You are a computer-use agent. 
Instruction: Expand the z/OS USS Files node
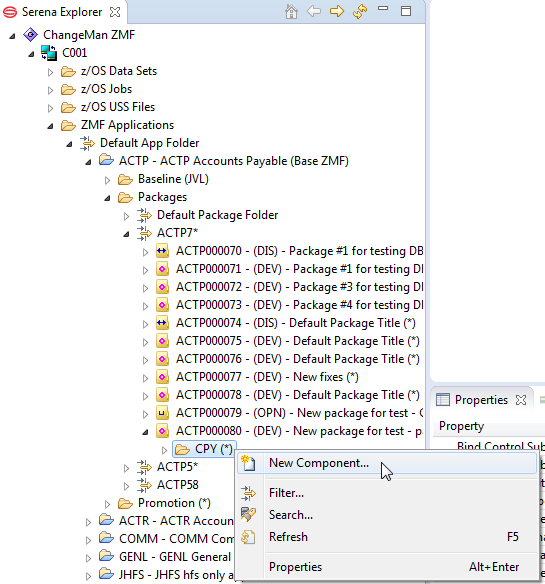[51, 108]
